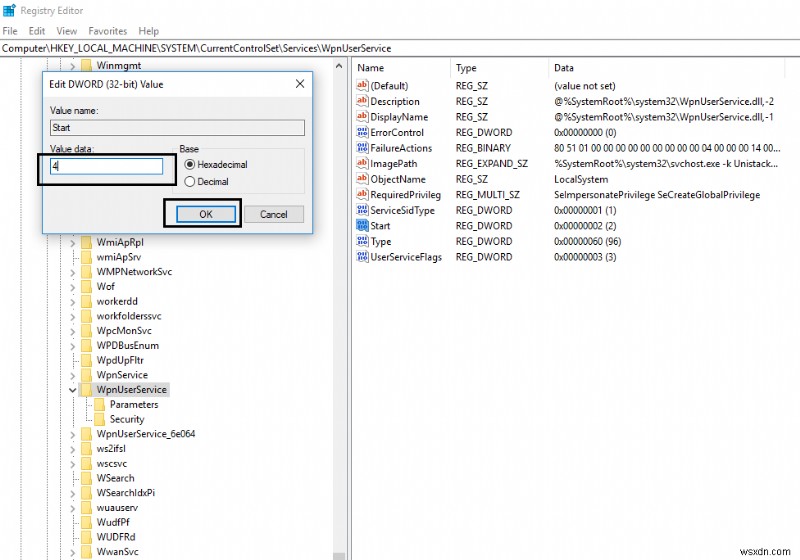Confirm the DWORD edit with OK

(206, 214)
